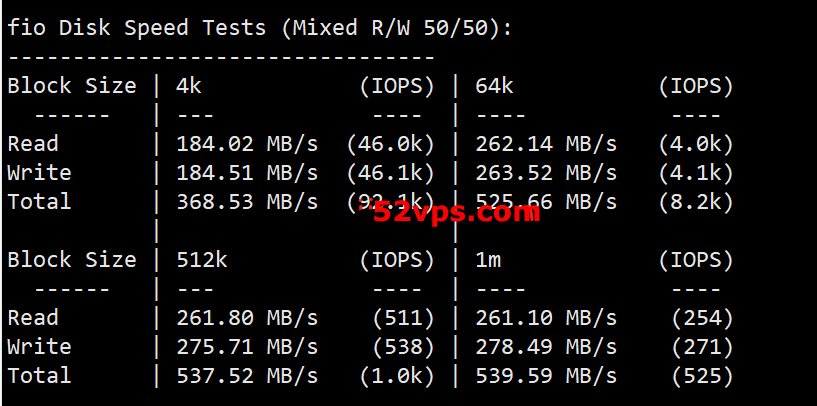
Task: Click the 4k total 368.53 MB/s value
Action: [247, 201]
